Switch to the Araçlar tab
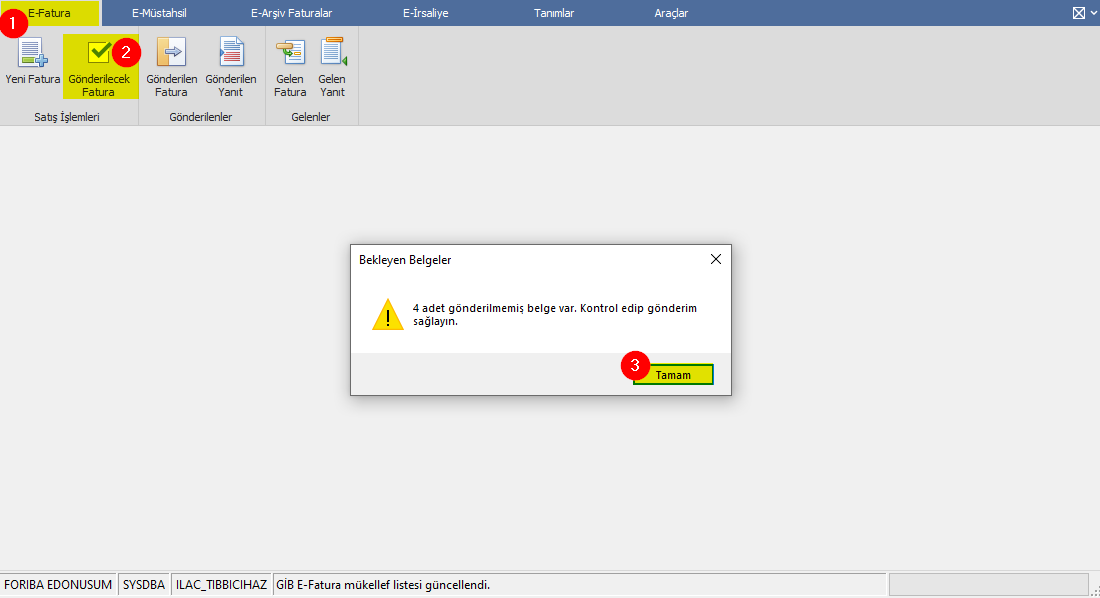 671,13
